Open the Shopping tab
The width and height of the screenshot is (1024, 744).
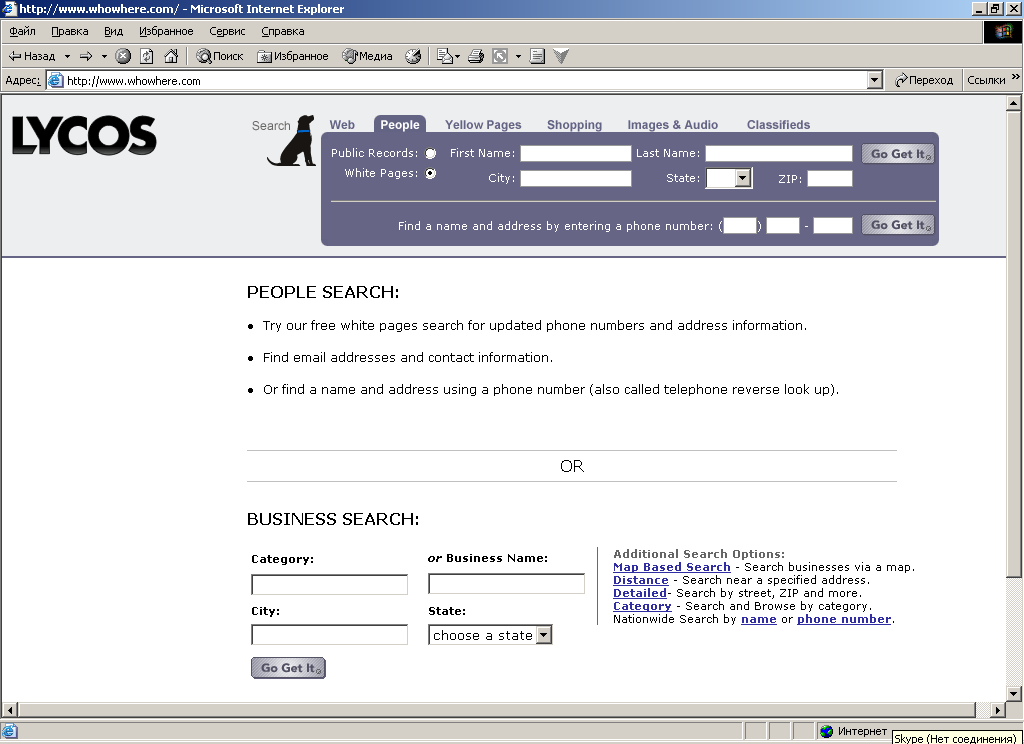(x=574, y=125)
